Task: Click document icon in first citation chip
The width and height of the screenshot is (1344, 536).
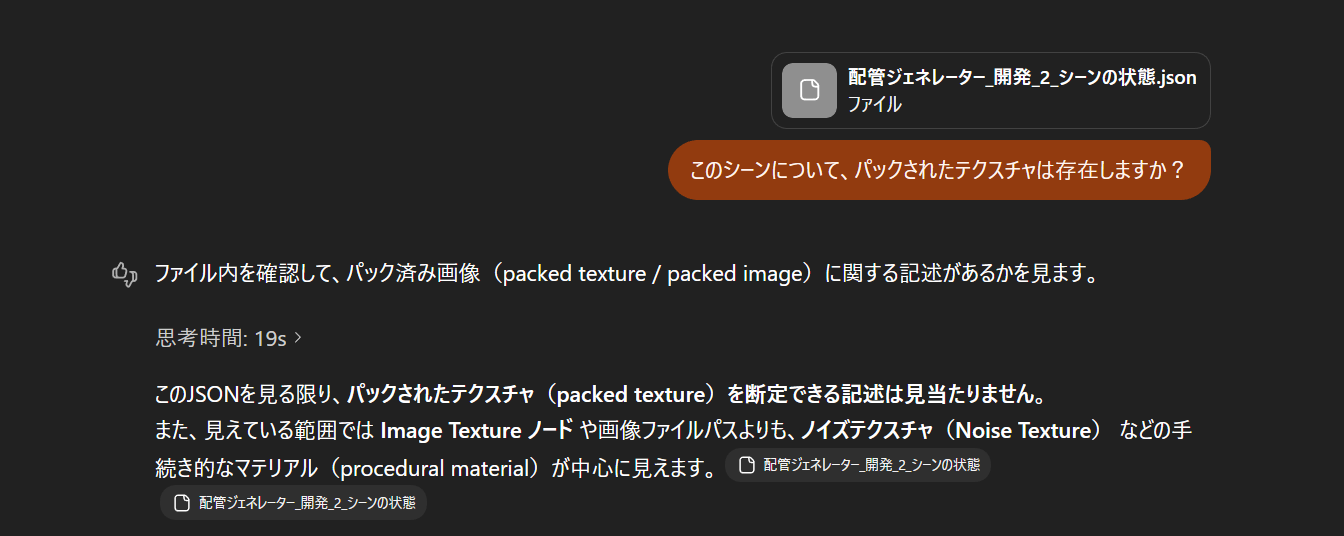Action: click(x=746, y=465)
